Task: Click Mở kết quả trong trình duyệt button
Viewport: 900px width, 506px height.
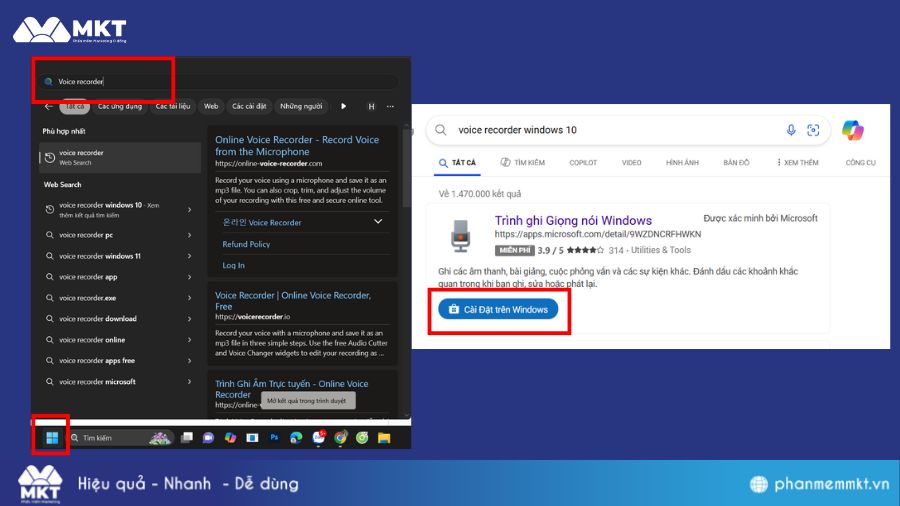Action: [308, 400]
